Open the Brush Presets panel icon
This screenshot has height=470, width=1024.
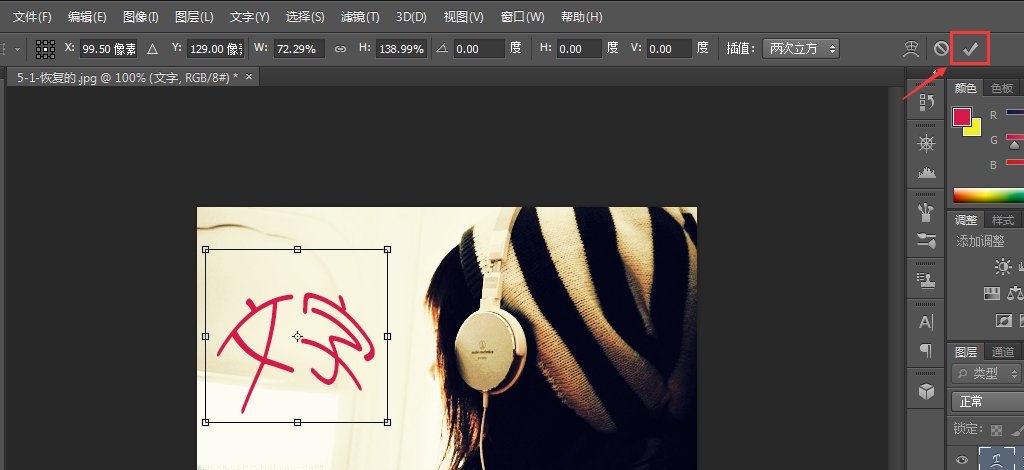(926, 212)
